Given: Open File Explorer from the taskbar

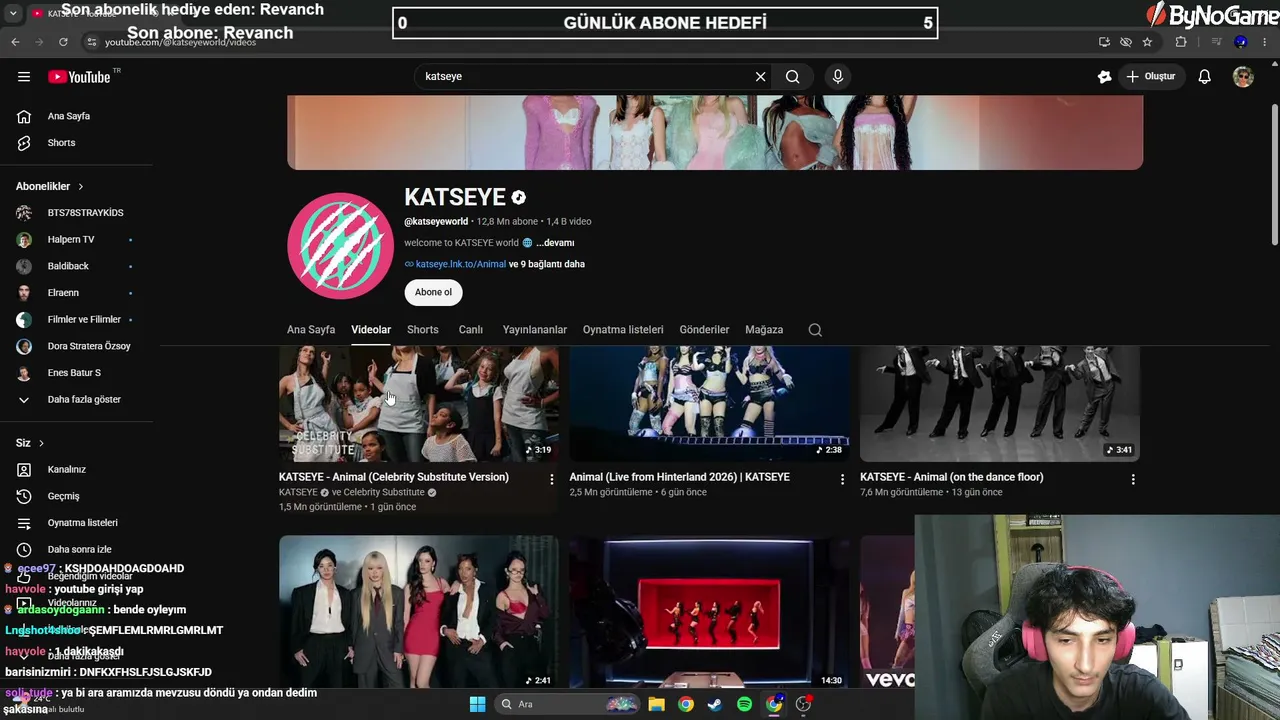Looking at the screenshot, I should (656, 704).
